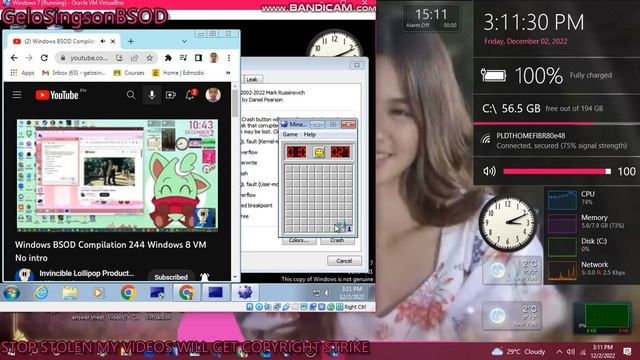Click the YouTube voice search microphone
Screen dimensions: 640x360
tap(151, 95)
